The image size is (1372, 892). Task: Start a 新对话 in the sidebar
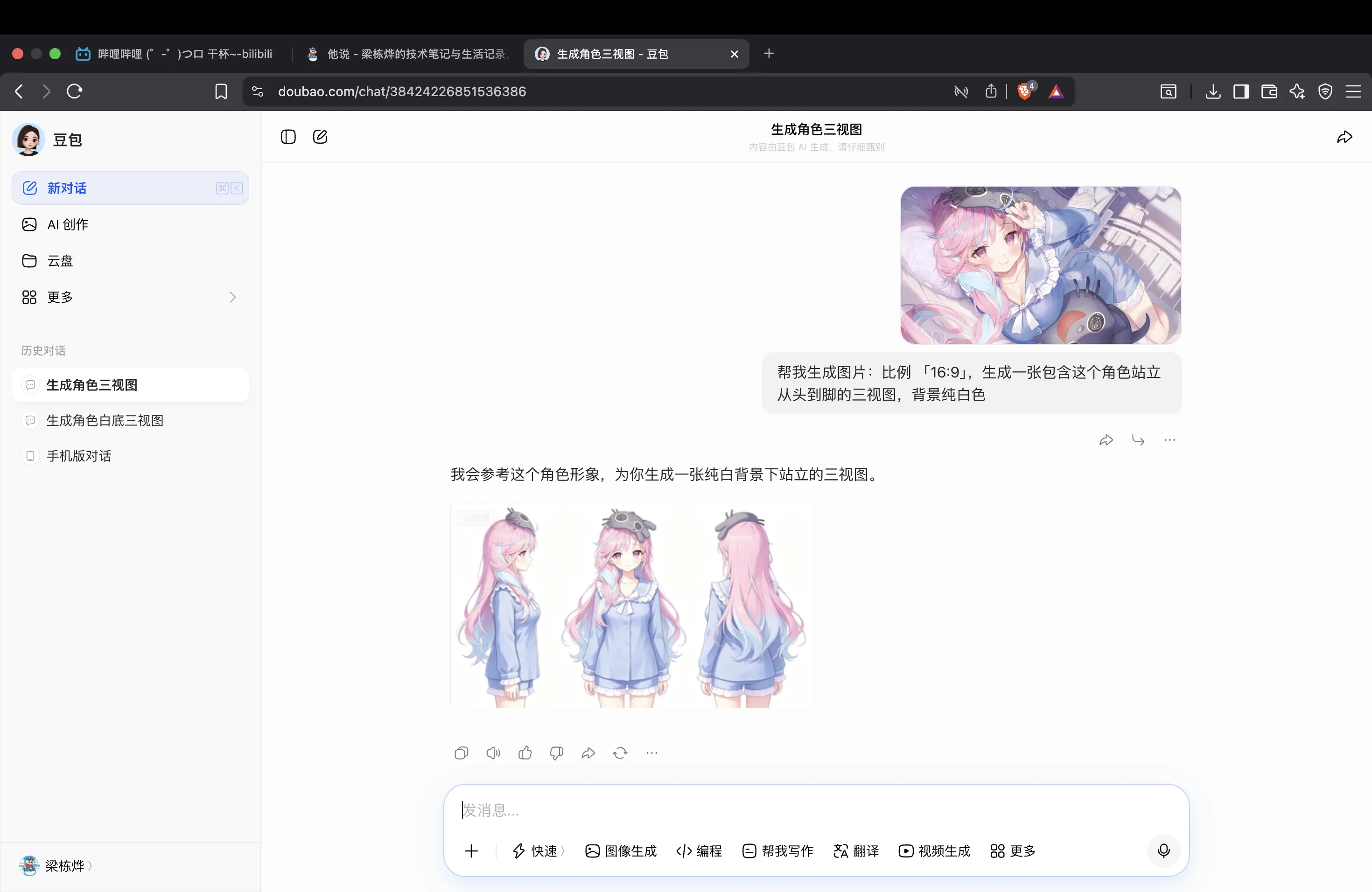130,188
